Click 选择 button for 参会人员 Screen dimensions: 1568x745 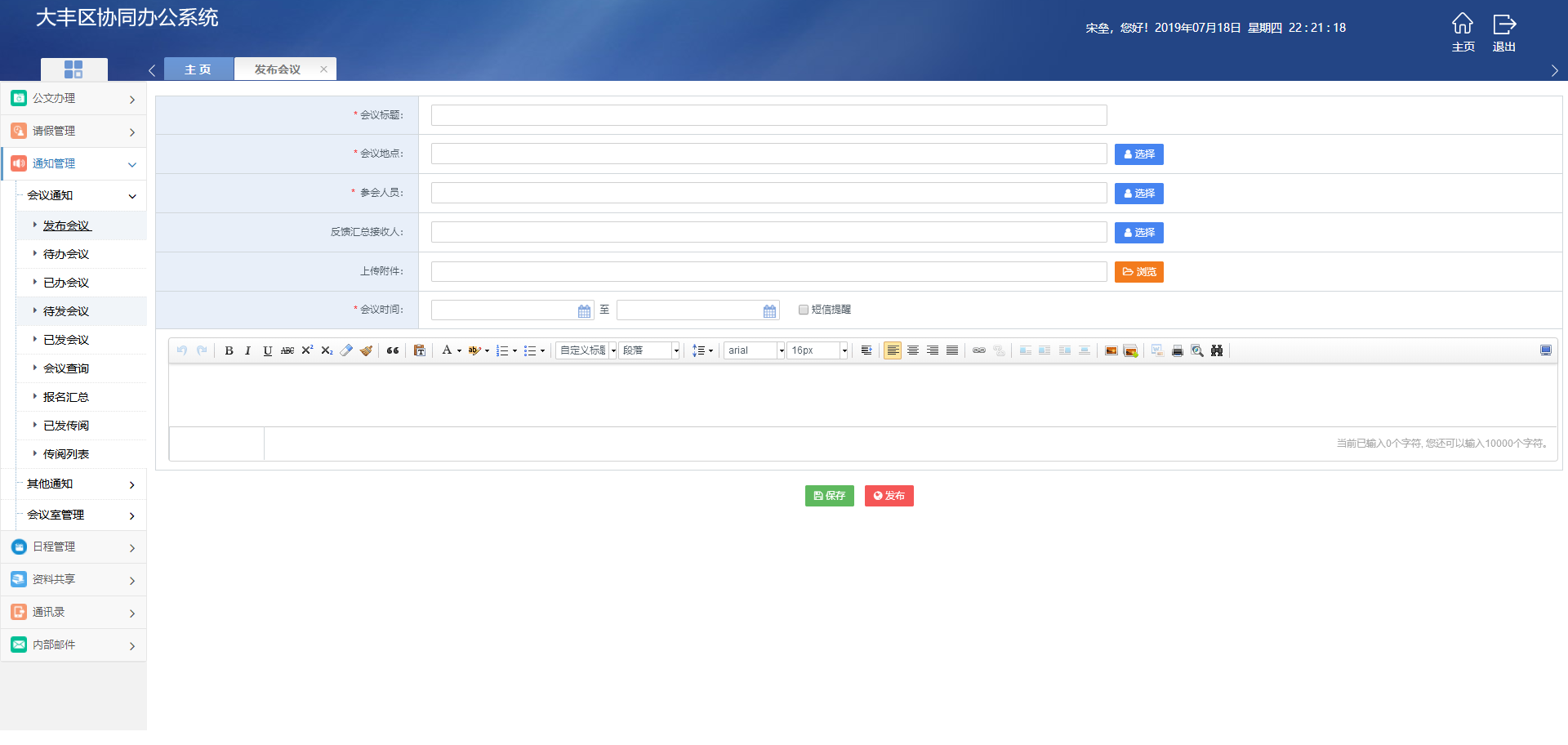1138,194
